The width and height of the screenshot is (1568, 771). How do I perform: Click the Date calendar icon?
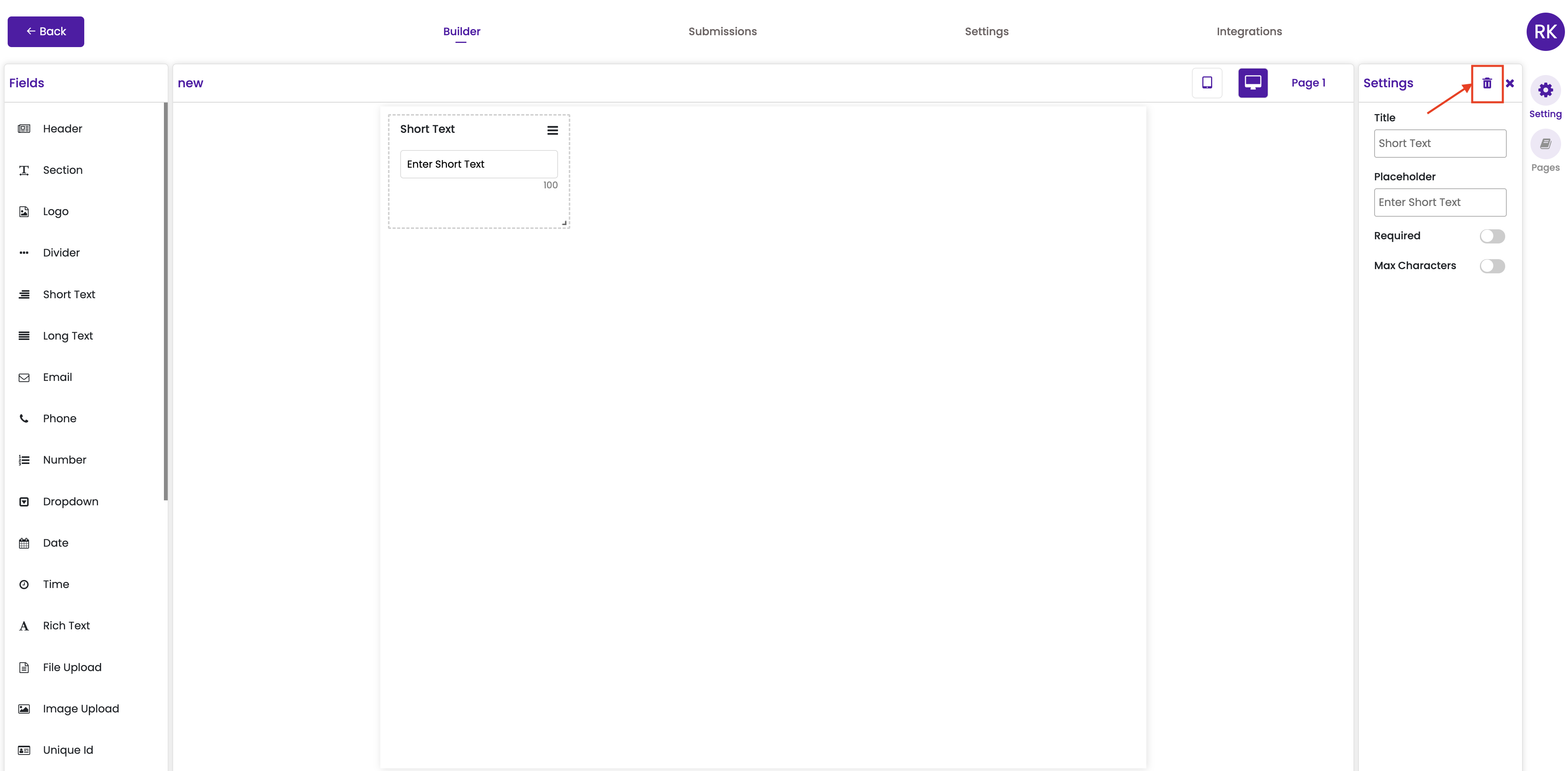[x=24, y=543]
